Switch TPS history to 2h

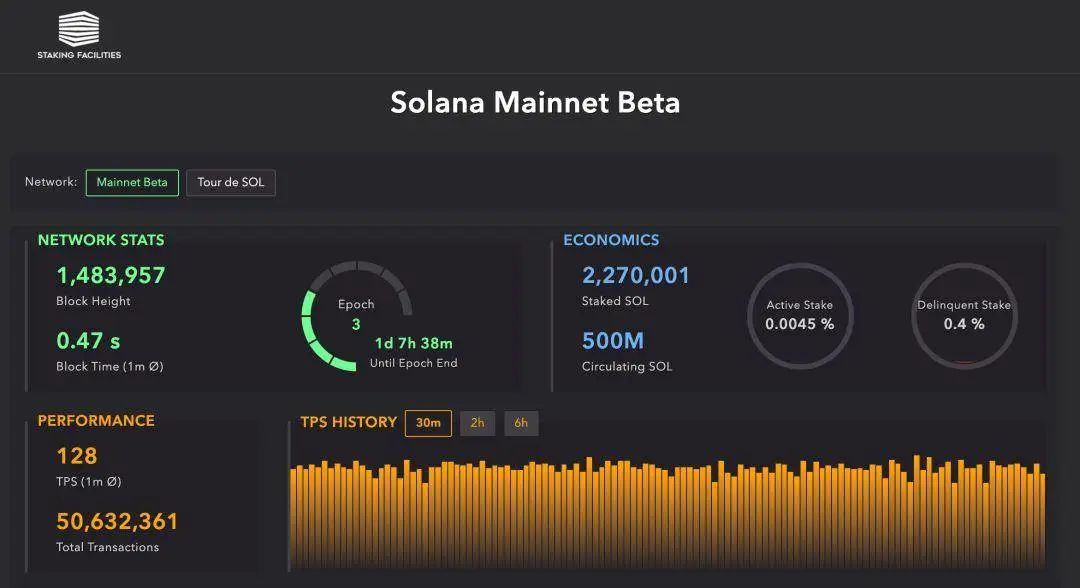(477, 423)
